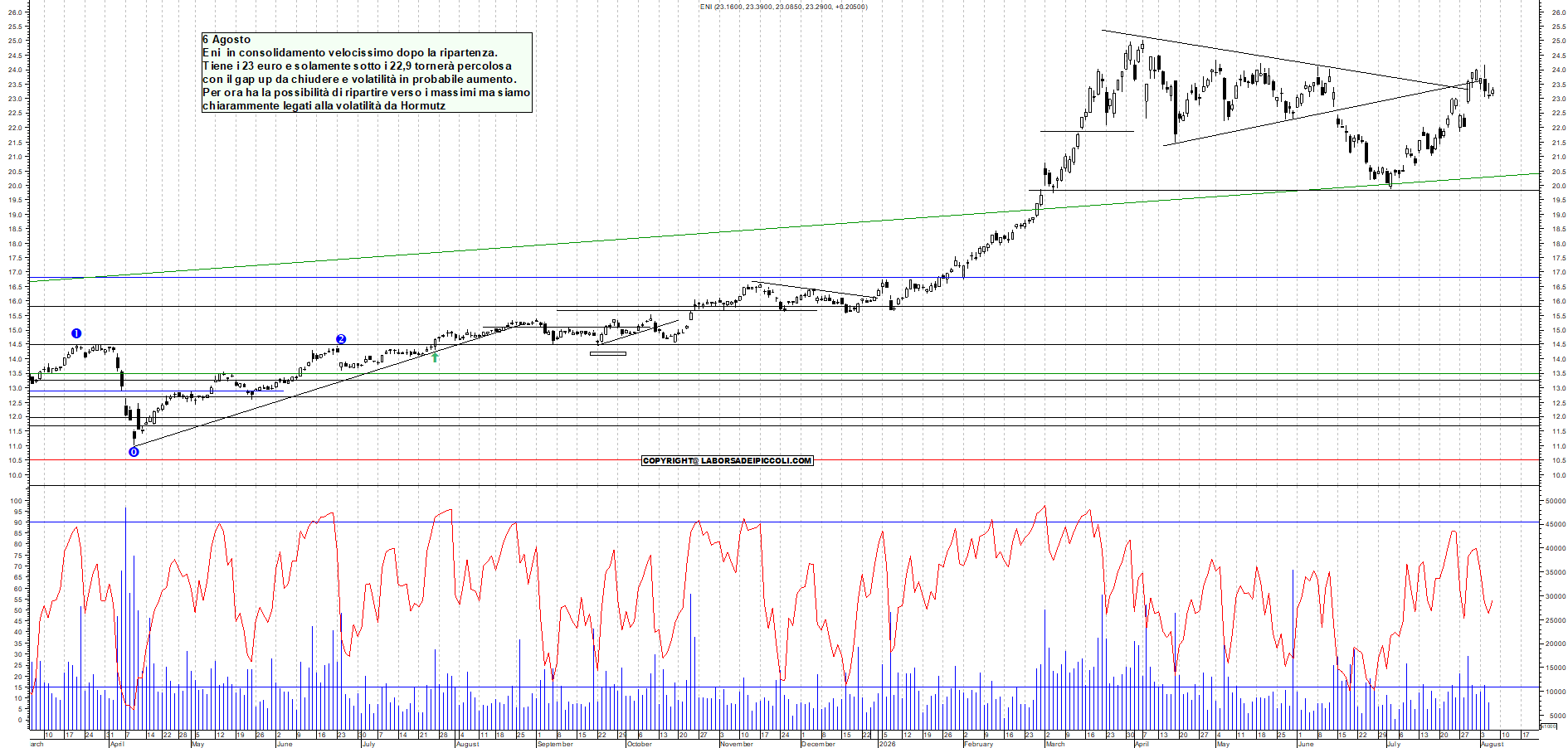
Task: Click the line starting 'Per ora ha la possibilità'
Action: click(x=366, y=92)
